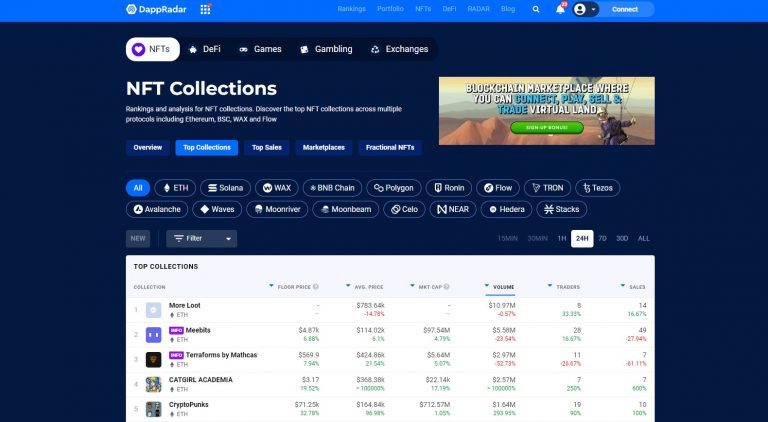The image size is (768, 422).
Task: Switch to the Top Sales tab
Action: [x=266, y=147]
